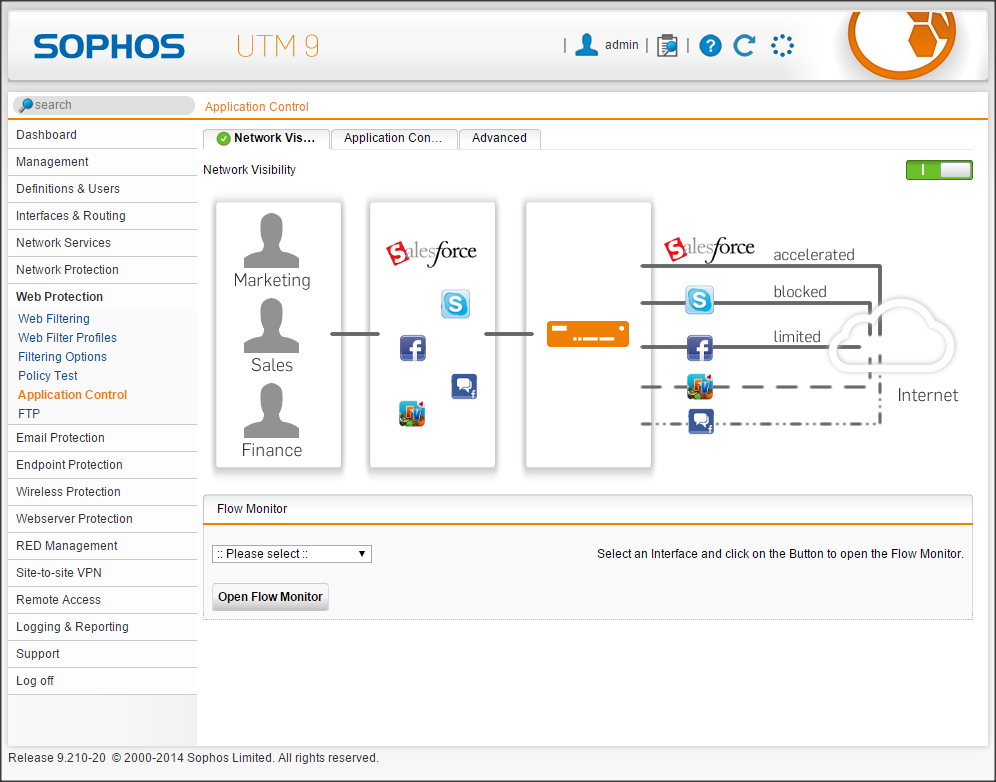
Task: Click the admin user icon in header
Action: tap(587, 45)
